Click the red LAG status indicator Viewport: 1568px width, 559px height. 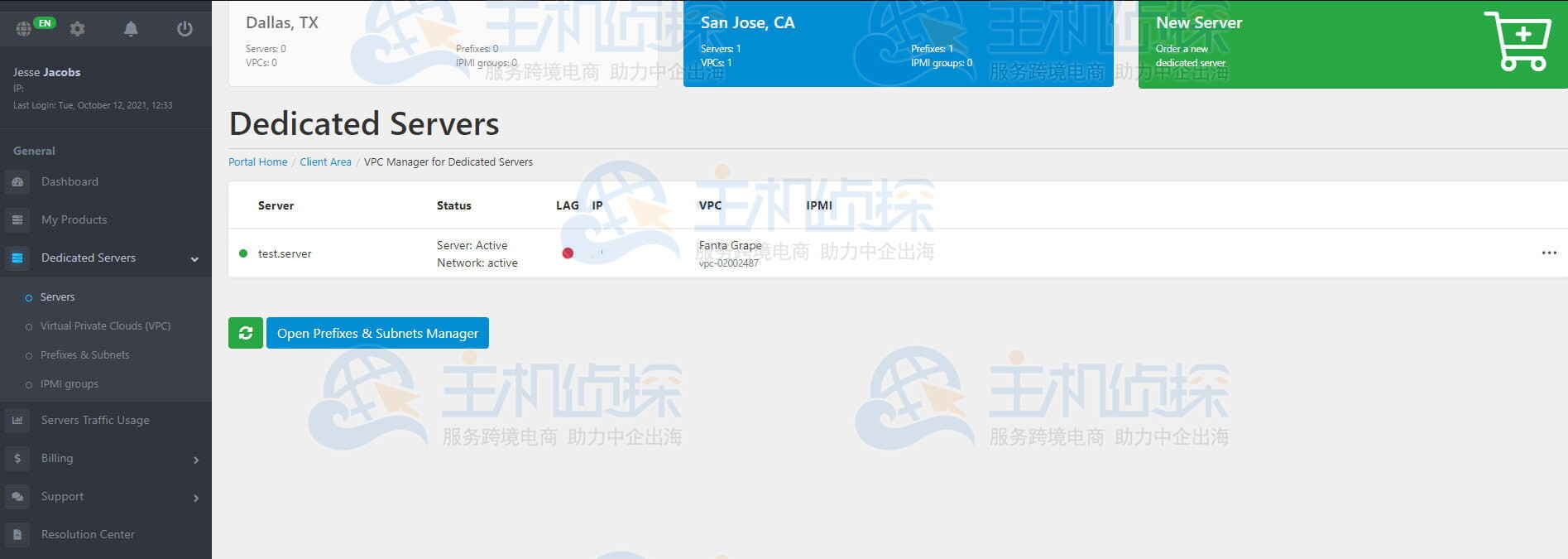[568, 253]
